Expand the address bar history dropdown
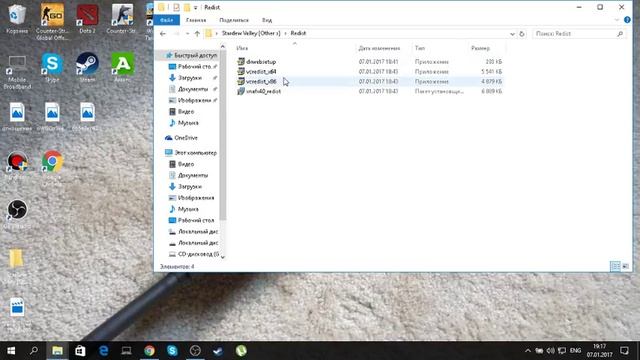Screen dimensions: 640x360 [512, 34]
